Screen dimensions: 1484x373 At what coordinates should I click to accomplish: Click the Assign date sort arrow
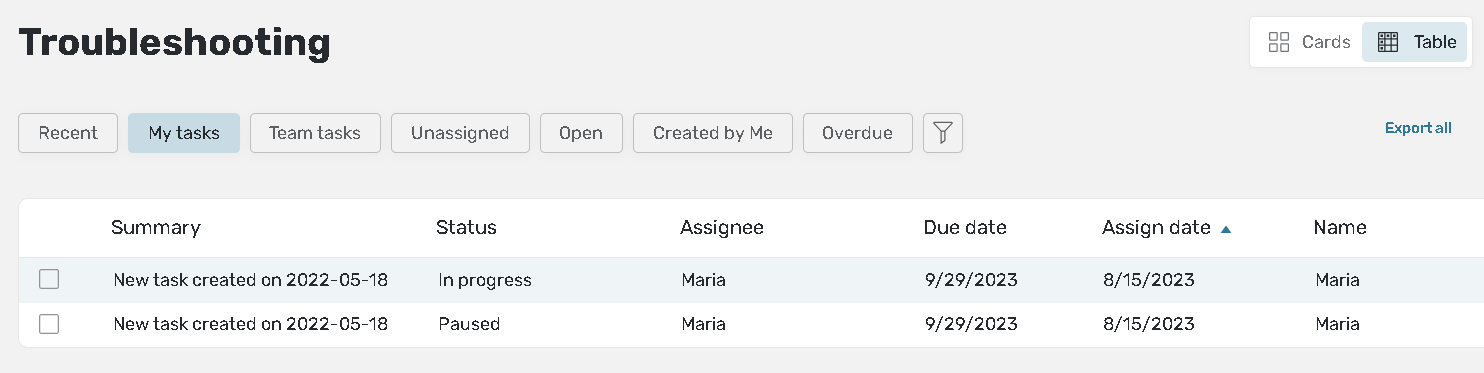click(1226, 229)
